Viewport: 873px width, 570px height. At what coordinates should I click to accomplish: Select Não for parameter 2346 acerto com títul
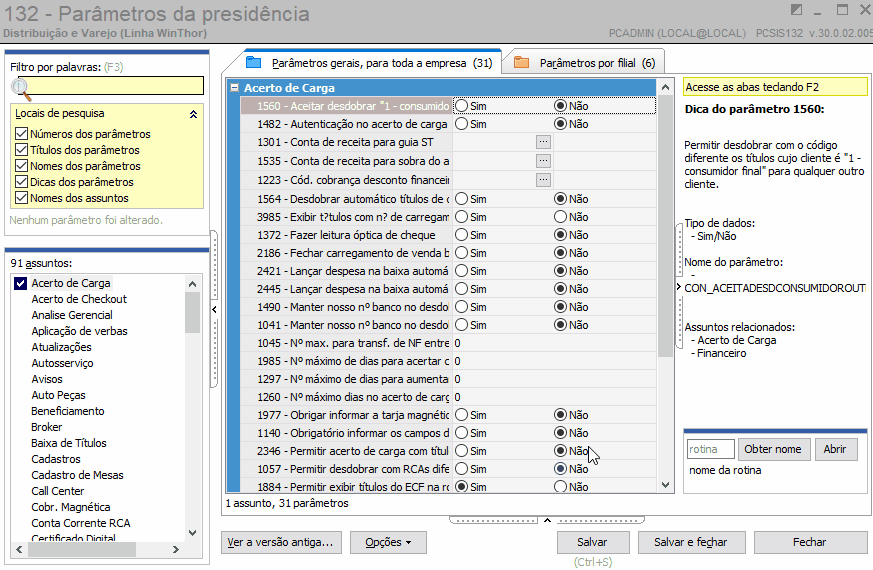tap(560, 451)
